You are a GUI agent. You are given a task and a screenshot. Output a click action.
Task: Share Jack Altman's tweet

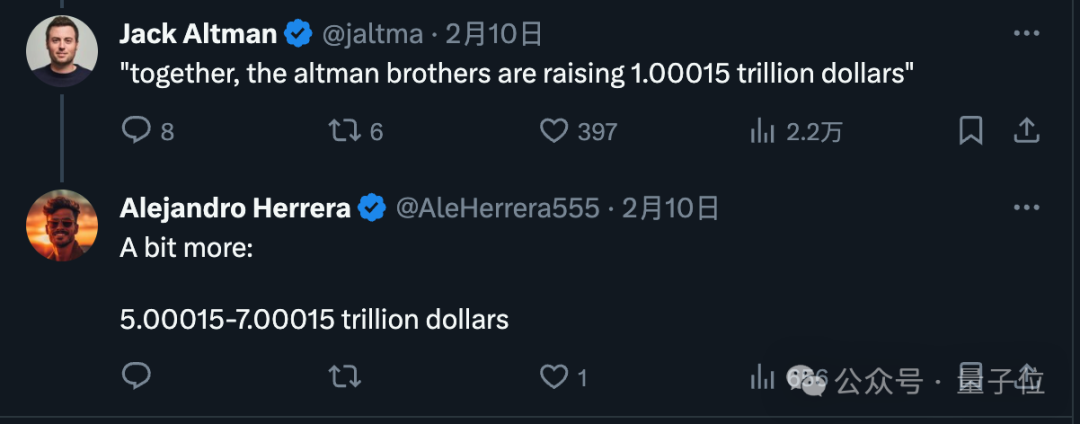click(x=1026, y=131)
